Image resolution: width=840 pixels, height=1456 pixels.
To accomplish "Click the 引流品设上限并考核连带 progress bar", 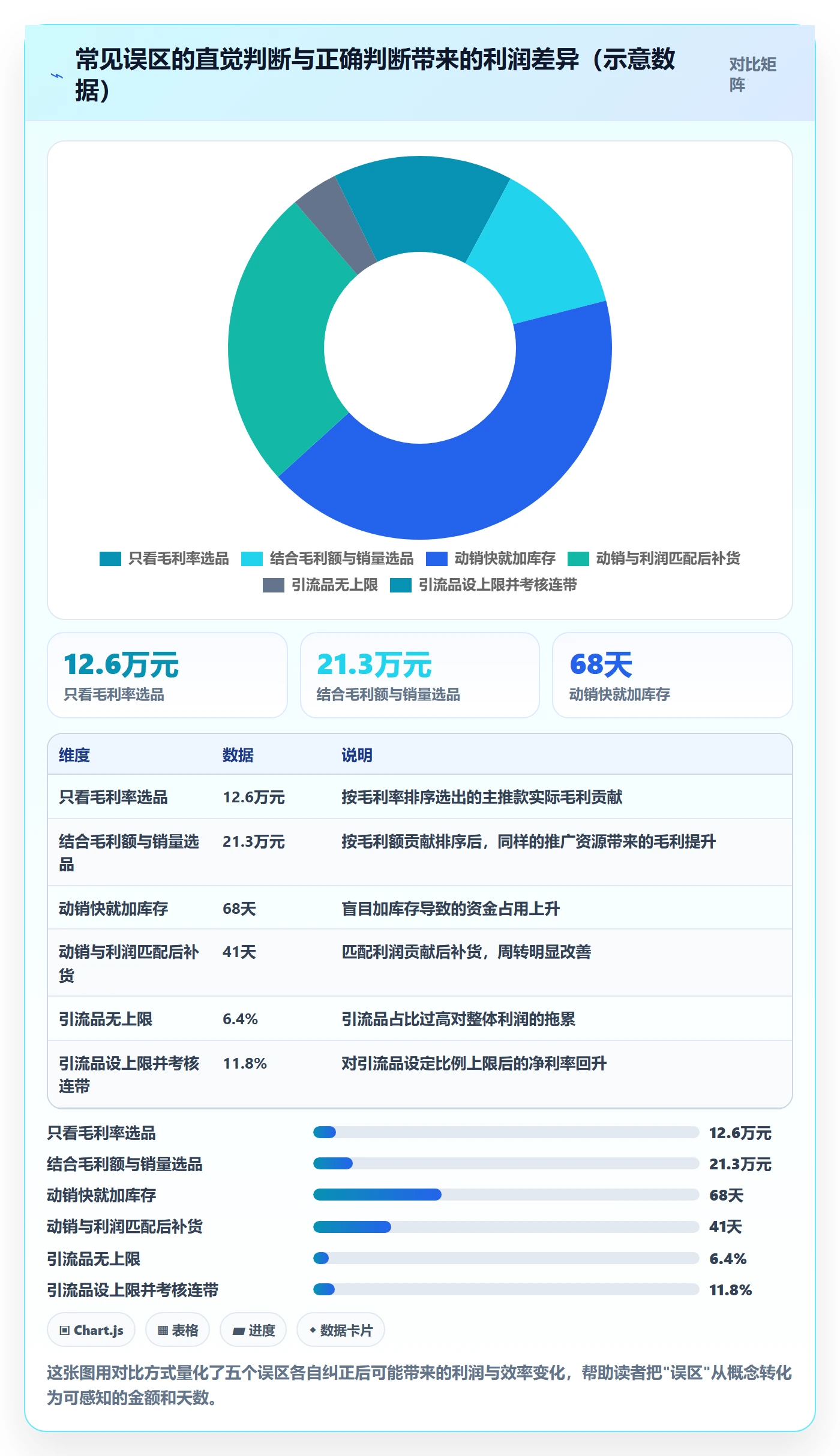I will tap(506, 1289).
